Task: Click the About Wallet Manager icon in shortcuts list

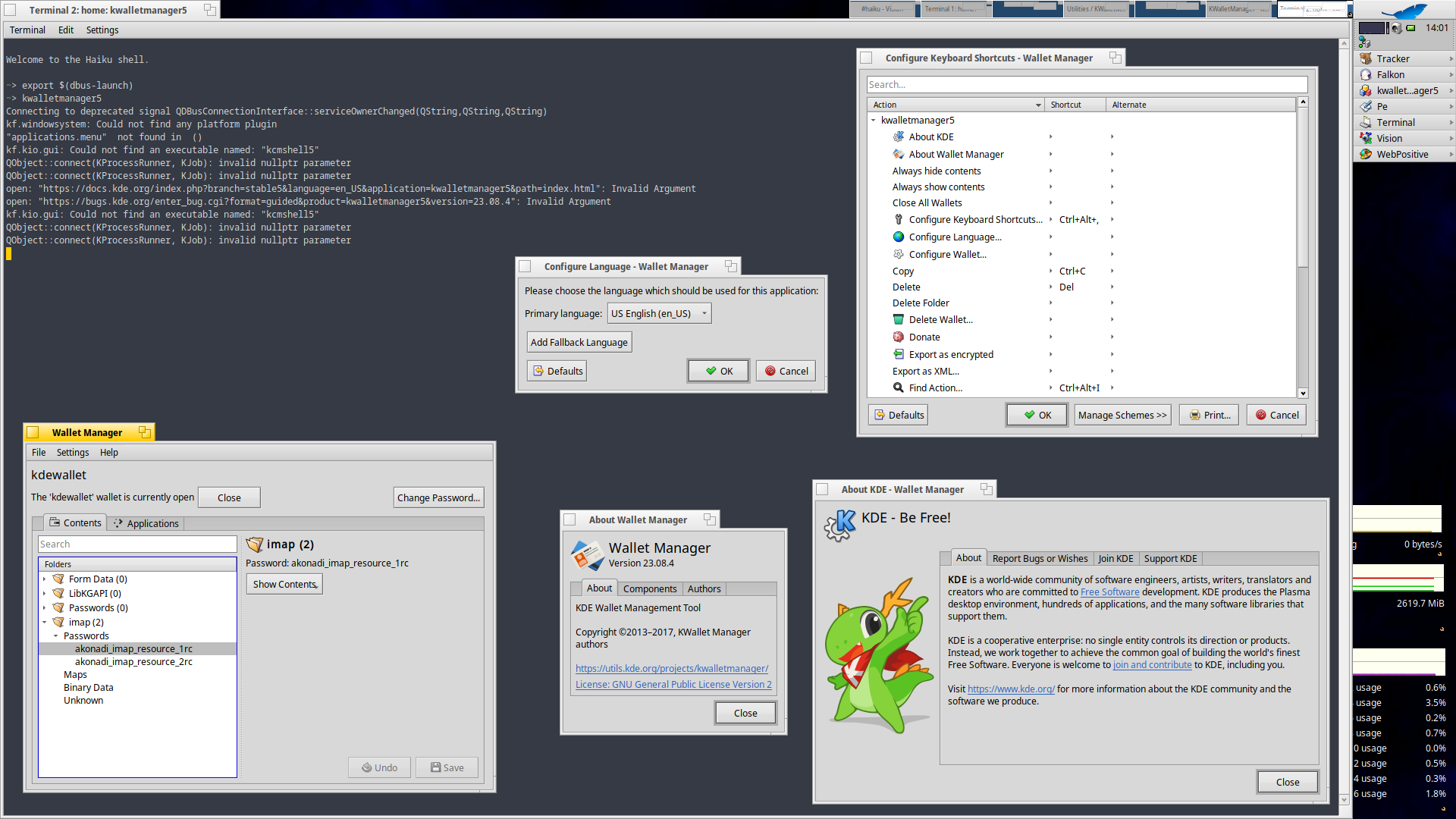Action: [x=899, y=154]
